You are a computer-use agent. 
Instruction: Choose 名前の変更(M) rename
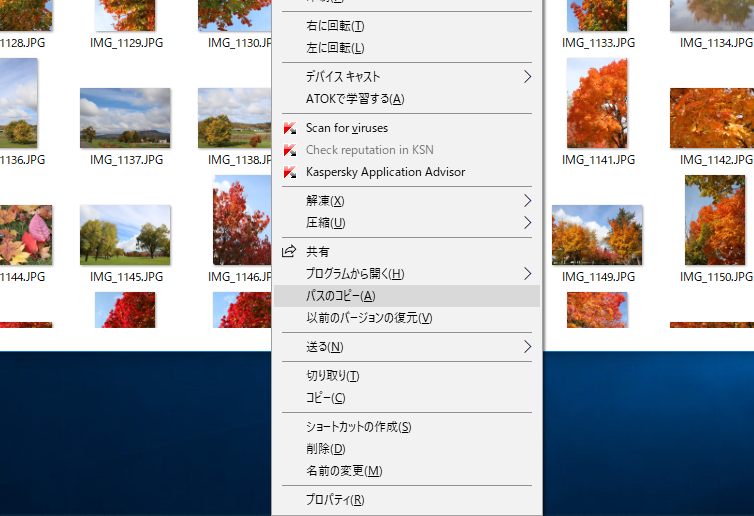pyautogui.click(x=407, y=471)
